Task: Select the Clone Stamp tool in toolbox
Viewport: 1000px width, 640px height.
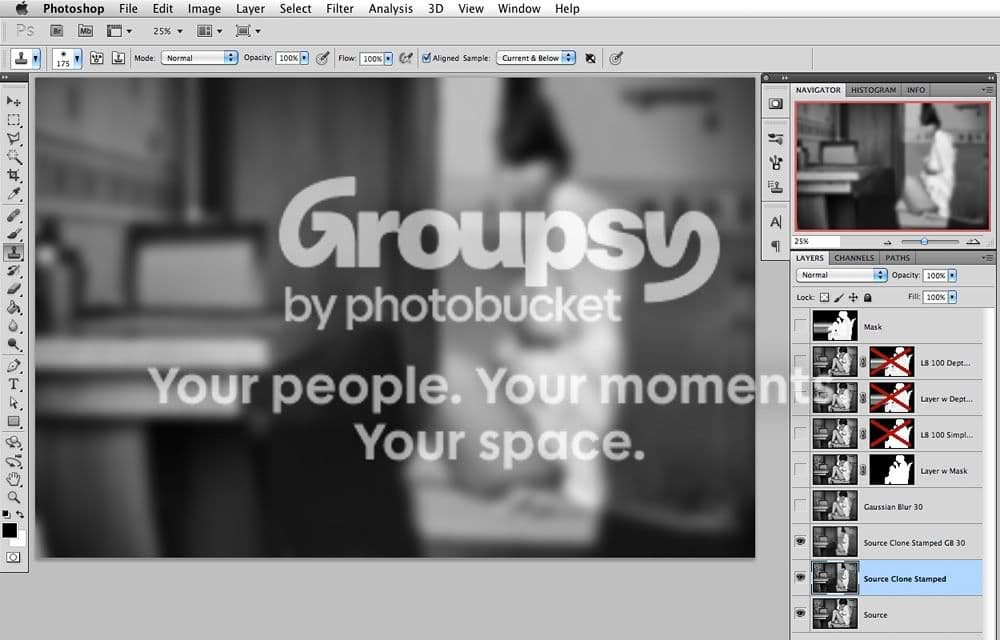Action: (13, 252)
